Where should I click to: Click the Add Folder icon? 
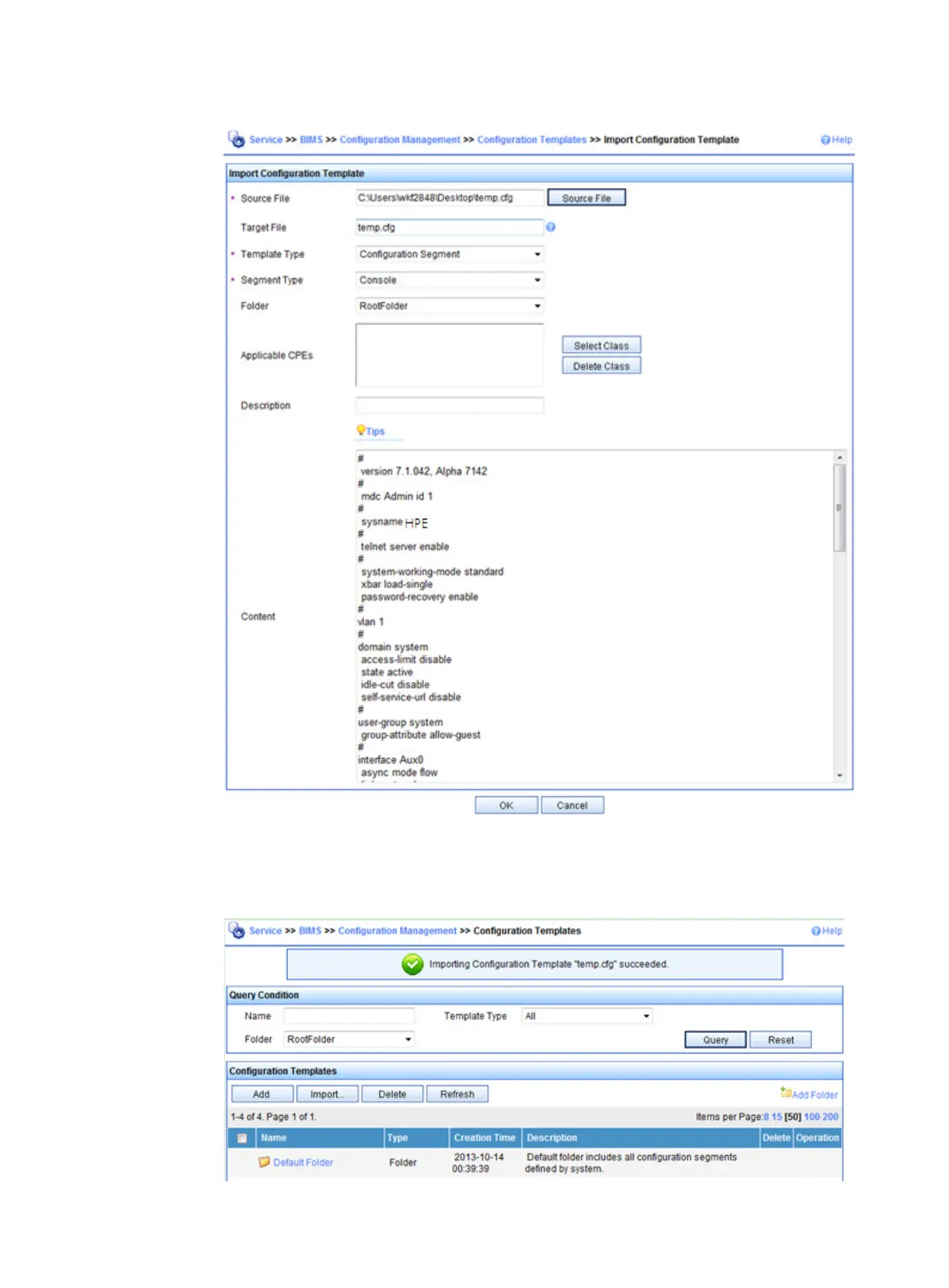(x=786, y=1092)
